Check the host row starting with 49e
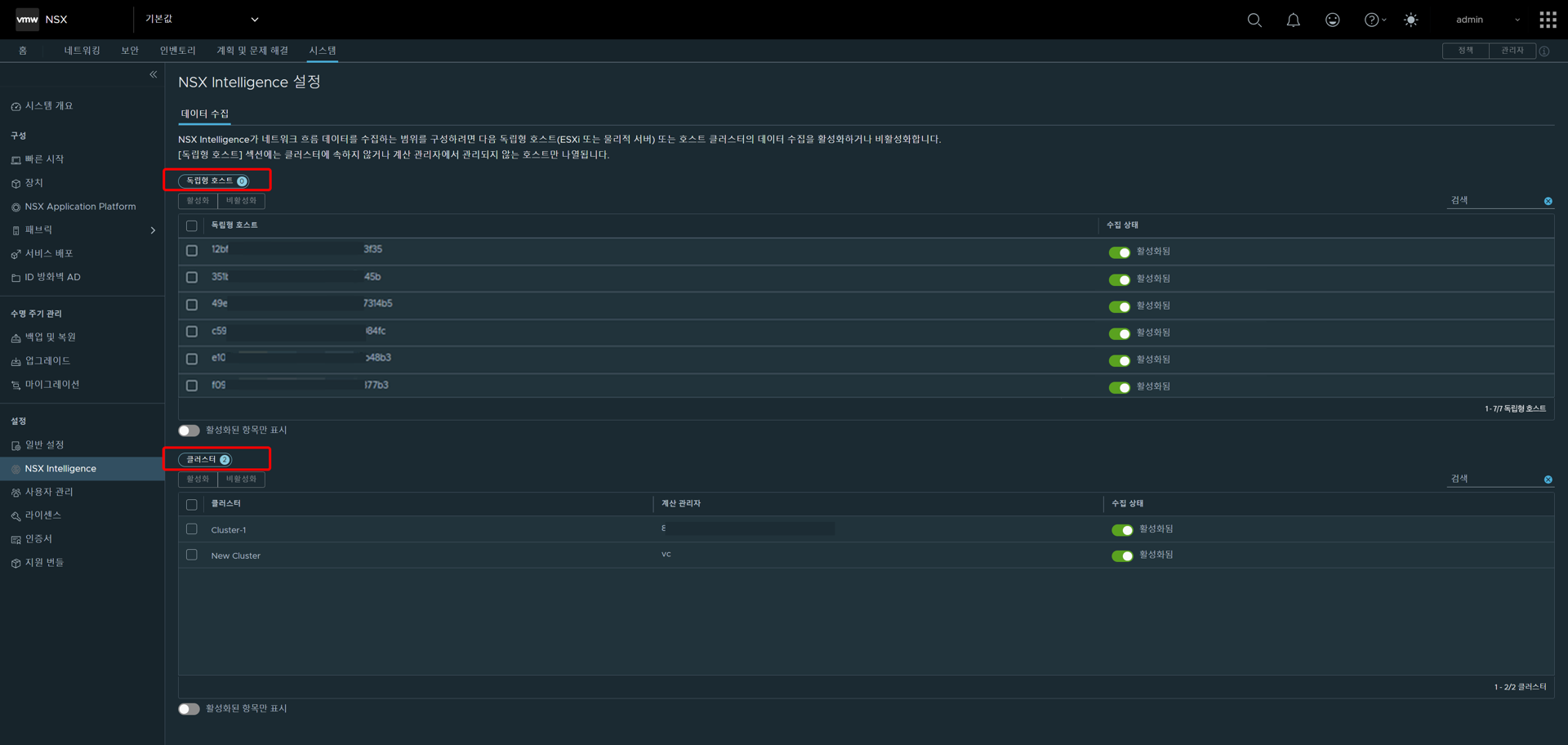 coord(192,305)
